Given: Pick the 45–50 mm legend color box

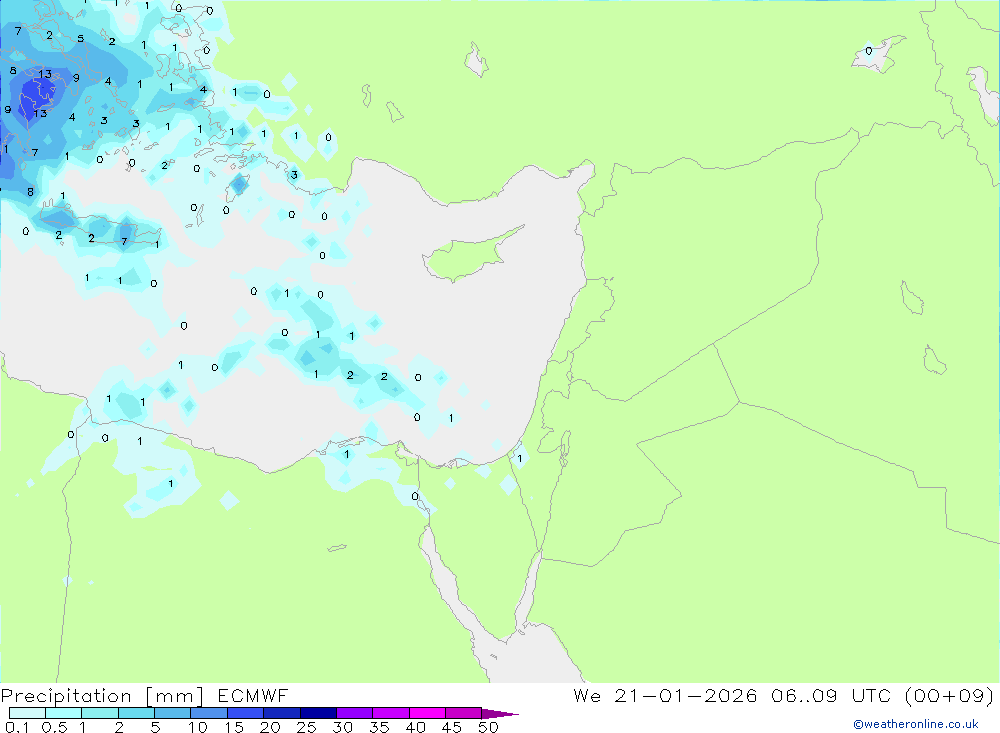Looking at the screenshot, I should (x=464, y=713).
